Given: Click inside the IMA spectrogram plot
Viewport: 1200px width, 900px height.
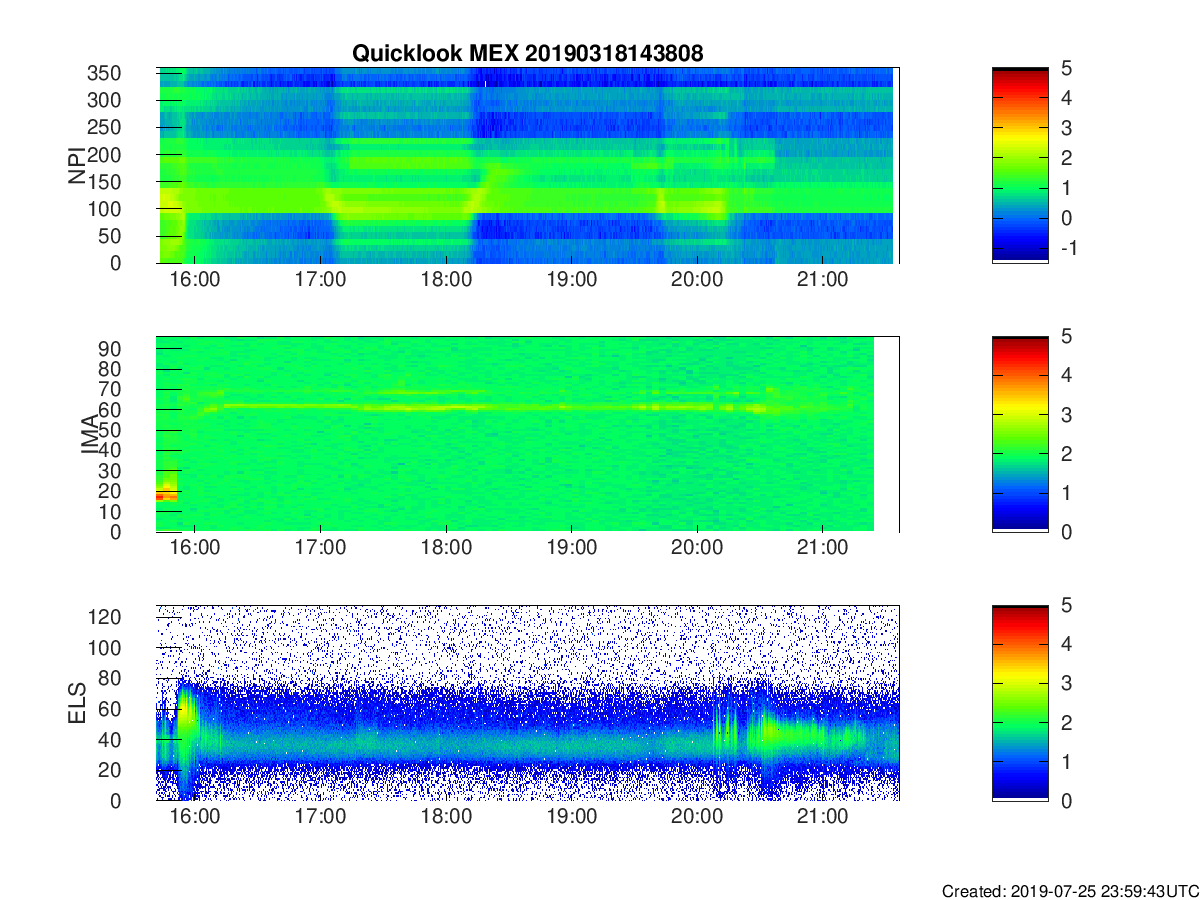Looking at the screenshot, I should [527, 434].
